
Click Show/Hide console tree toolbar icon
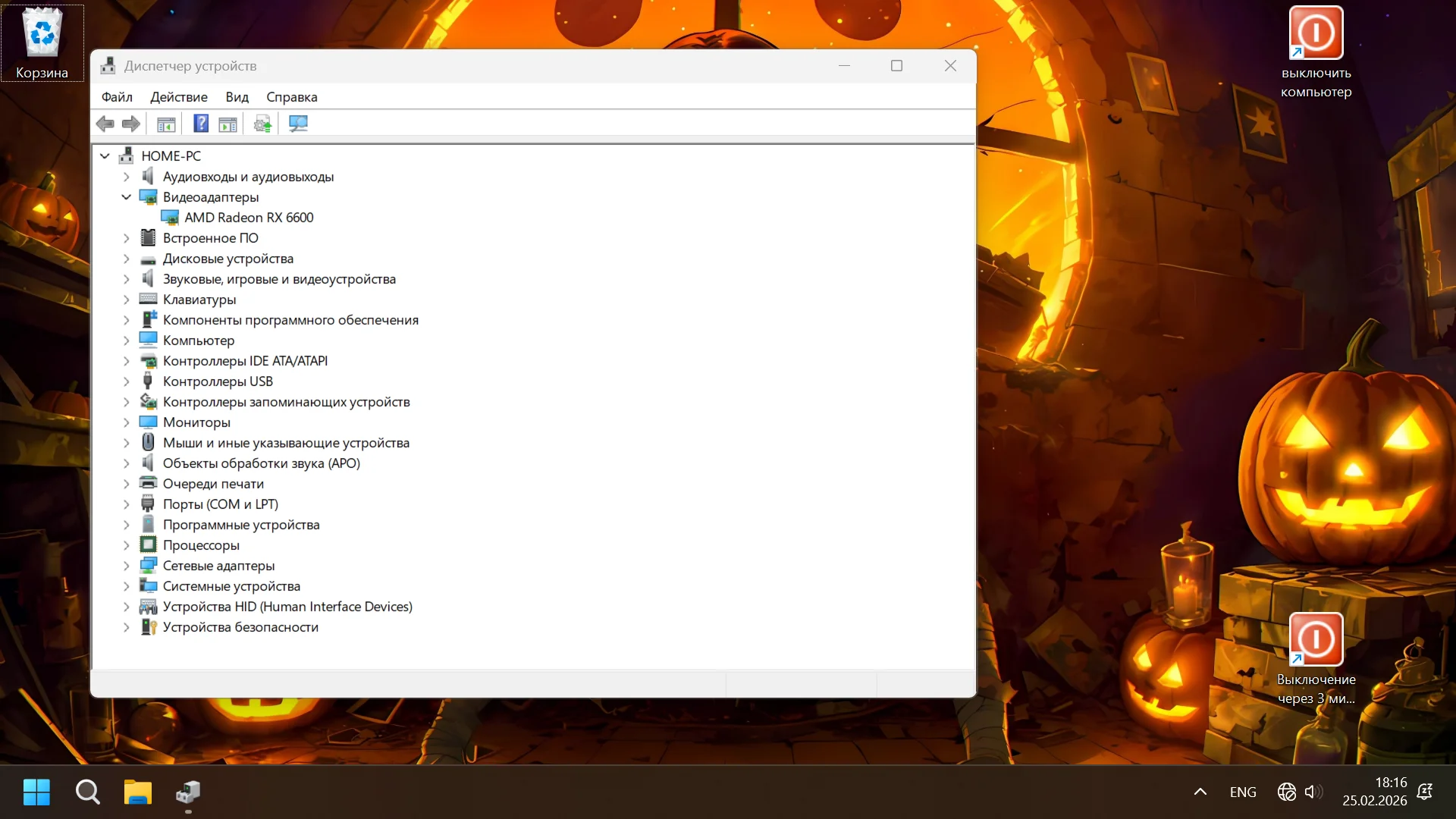166,124
